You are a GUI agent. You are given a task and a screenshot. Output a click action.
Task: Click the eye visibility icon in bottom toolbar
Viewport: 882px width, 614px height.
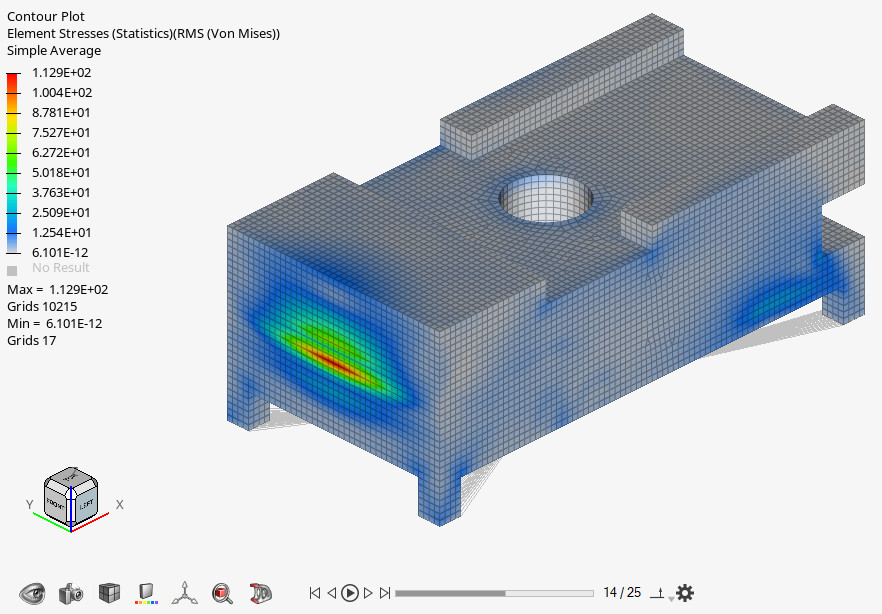coord(34,593)
